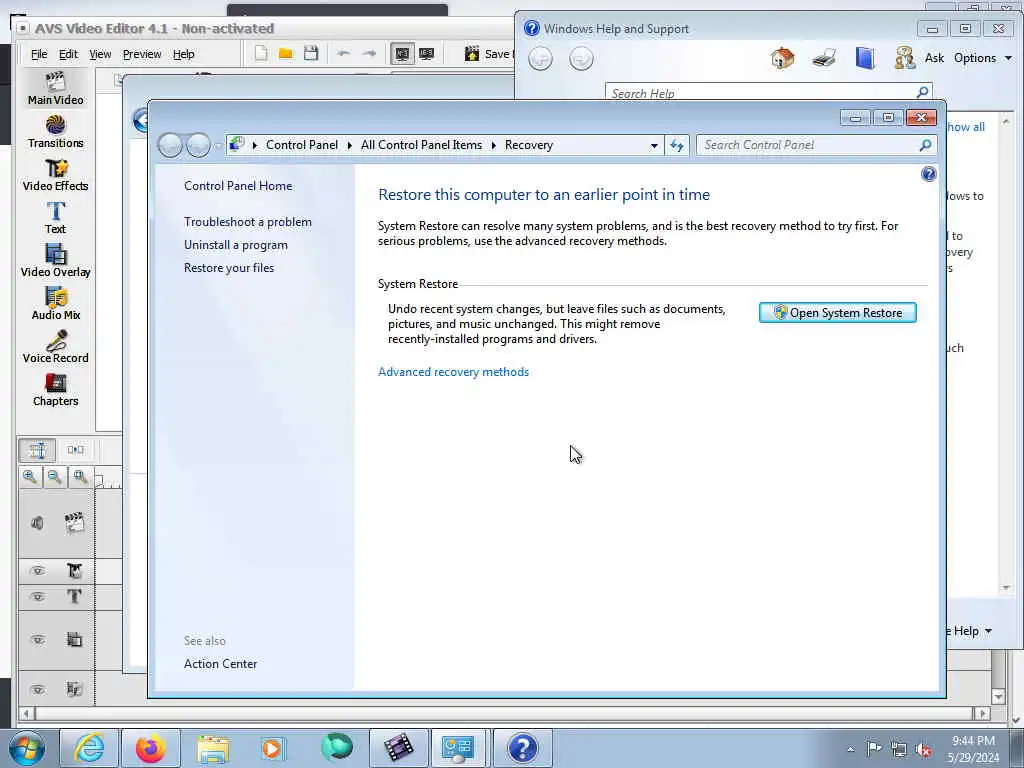Toggle first preview monitor mode in AVS toolbar
Image resolution: width=1024 pixels, height=768 pixels.
(x=402, y=54)
